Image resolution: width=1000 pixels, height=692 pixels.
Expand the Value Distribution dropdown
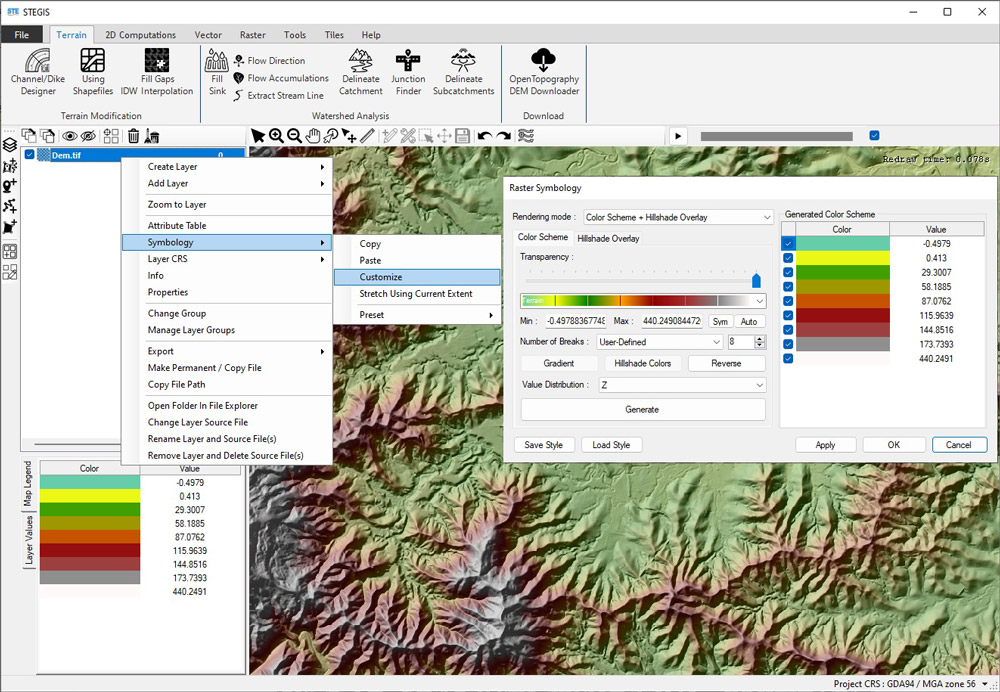coord(682,385)
